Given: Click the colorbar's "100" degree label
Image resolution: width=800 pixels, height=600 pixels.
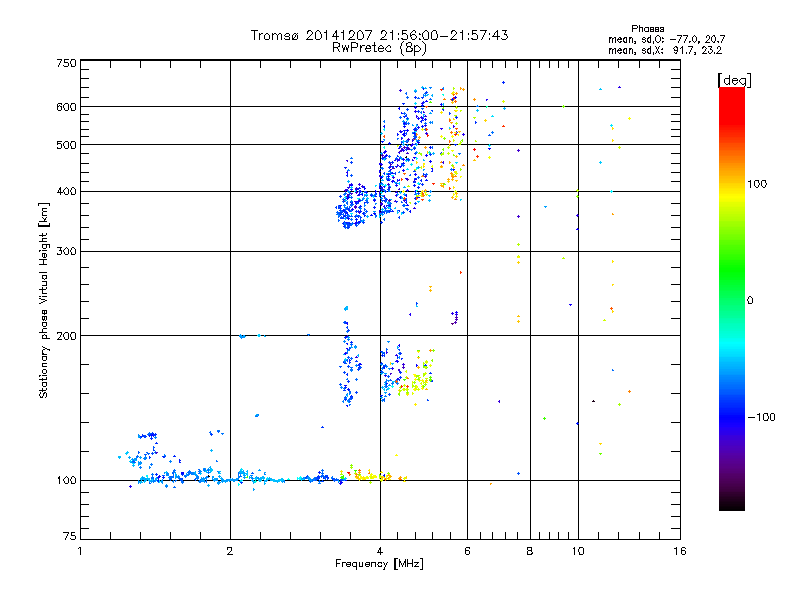Looking at the screenshot, I should click(757, 184).
